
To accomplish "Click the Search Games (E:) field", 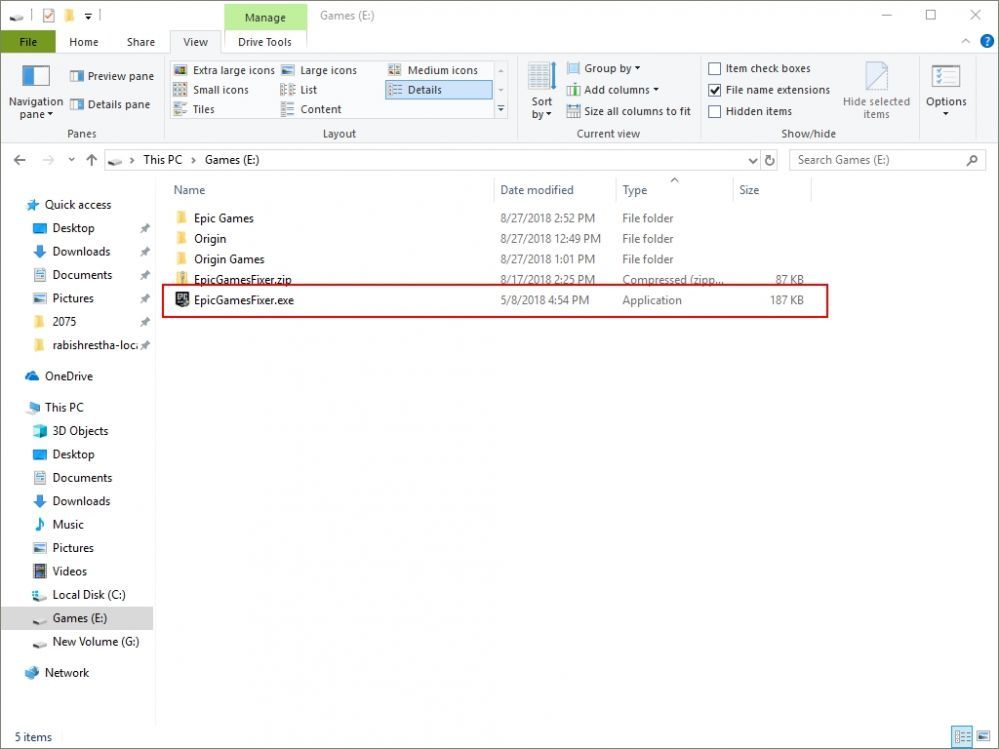I will click(x=887, y=160).
